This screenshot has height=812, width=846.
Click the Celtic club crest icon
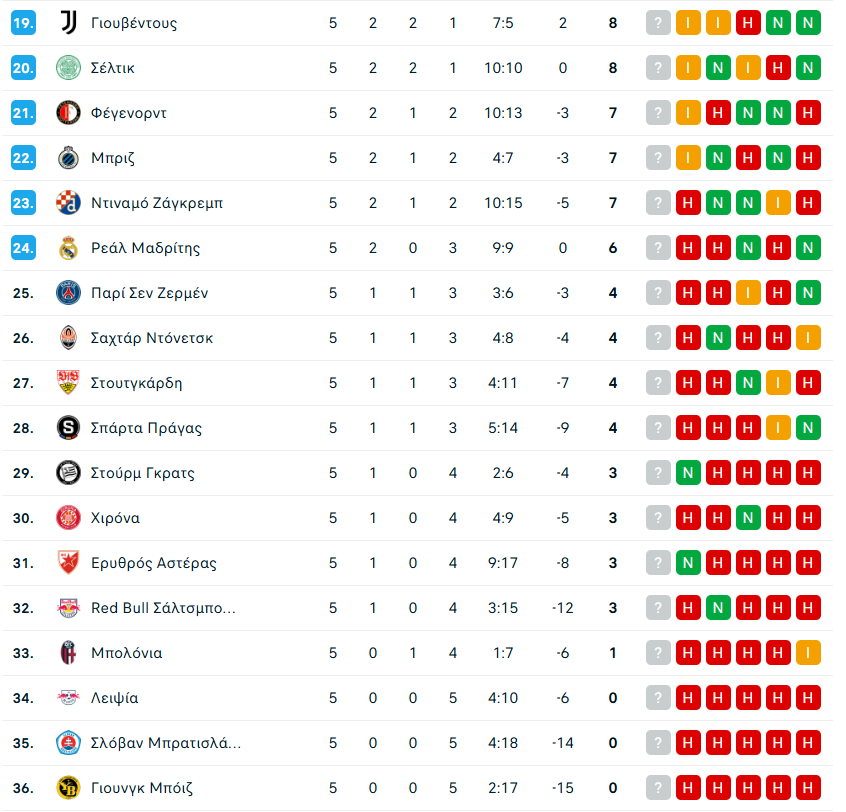[x=67, y=68]
